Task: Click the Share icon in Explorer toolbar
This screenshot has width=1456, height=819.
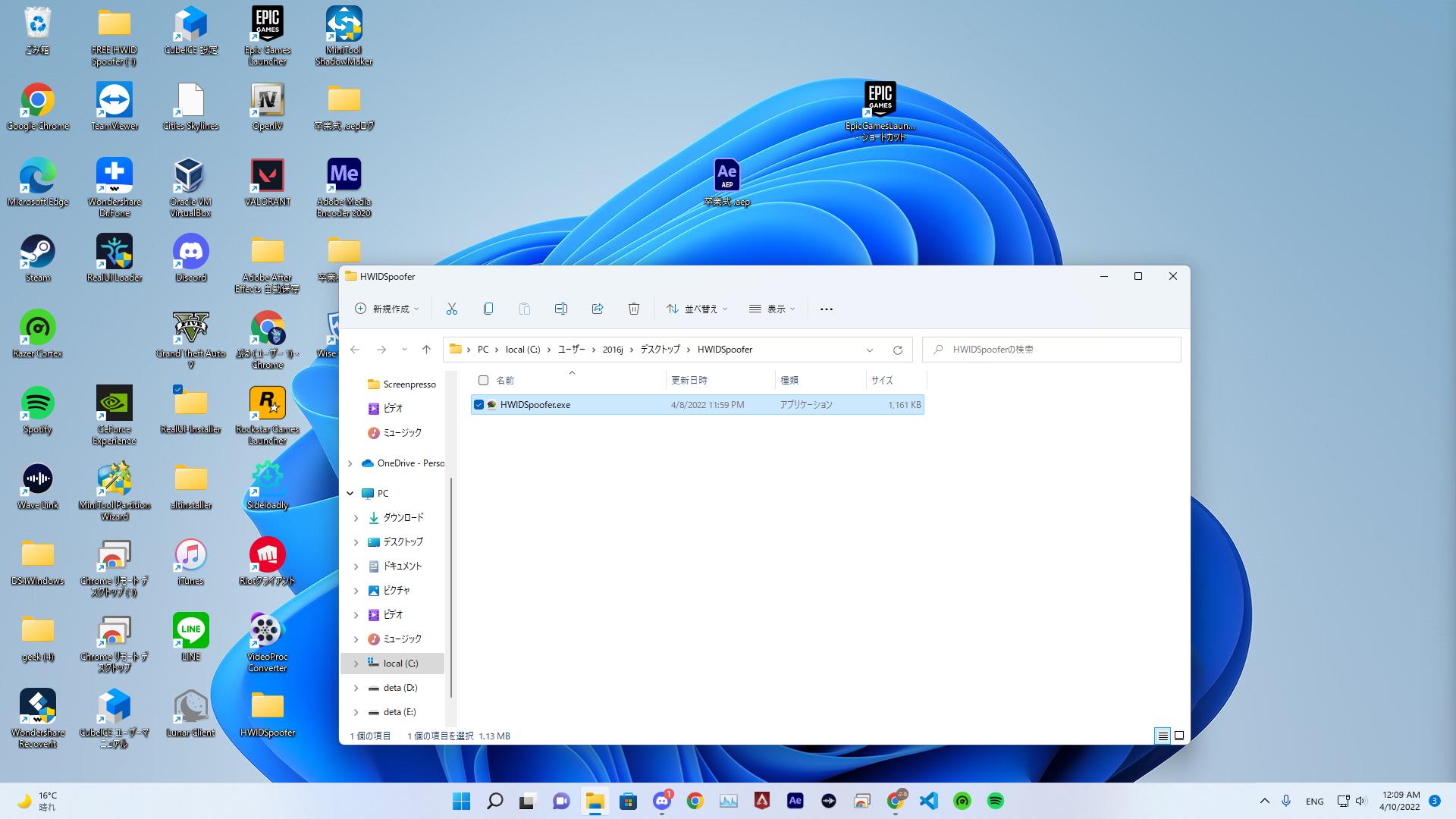Action: coord(598,309)
